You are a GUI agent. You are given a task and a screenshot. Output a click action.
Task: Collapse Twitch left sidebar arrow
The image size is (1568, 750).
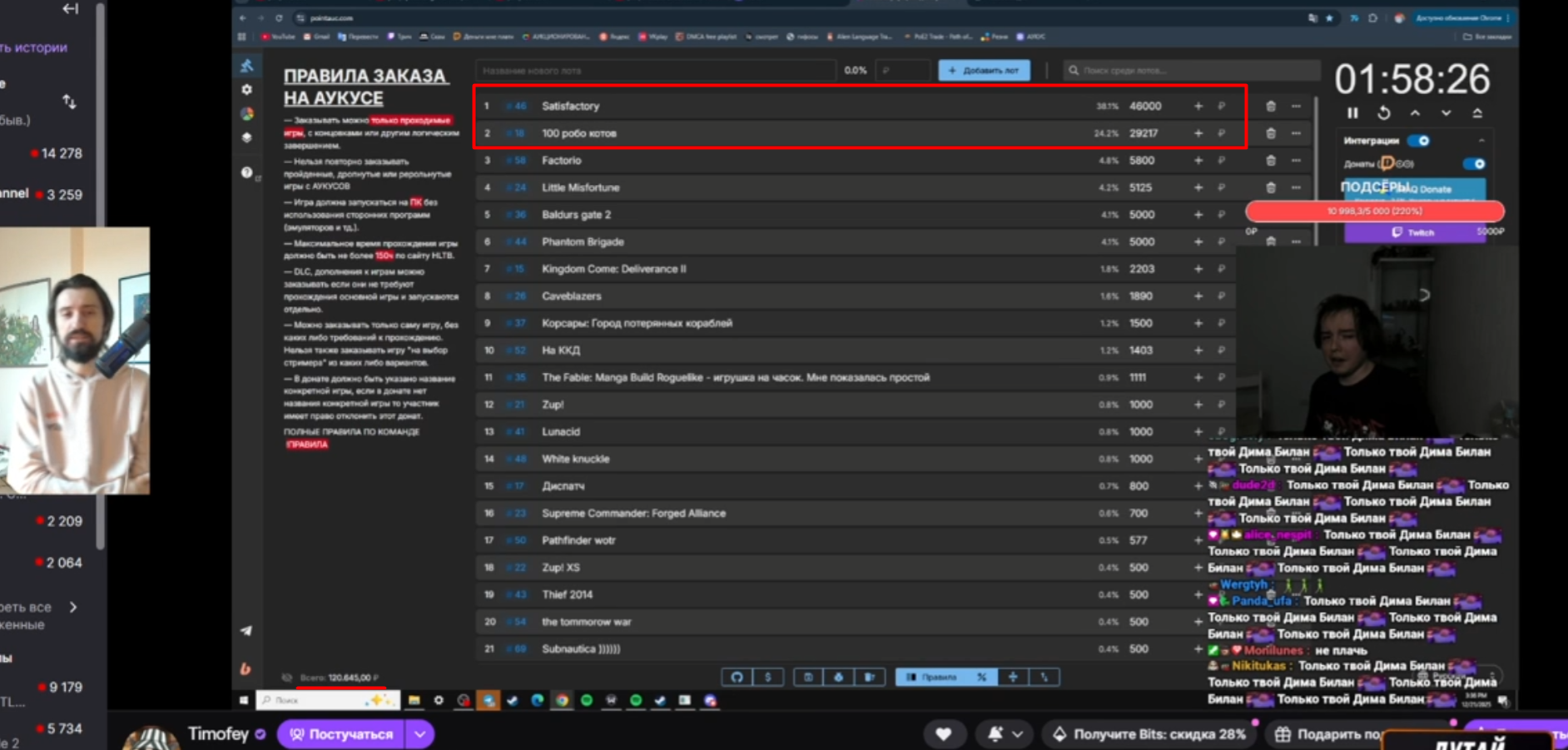[71, 8]
